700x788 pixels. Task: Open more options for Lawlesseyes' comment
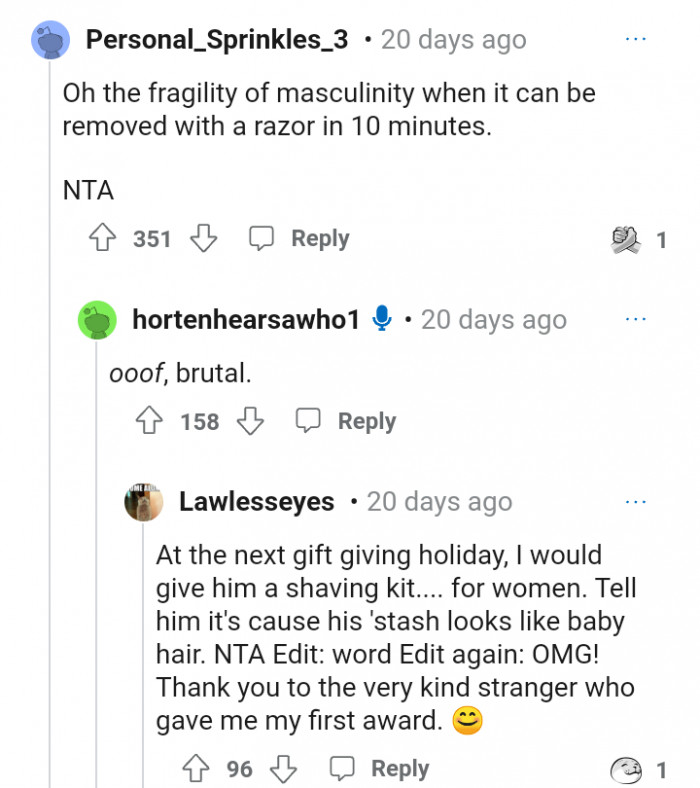[x=636, y=502]
